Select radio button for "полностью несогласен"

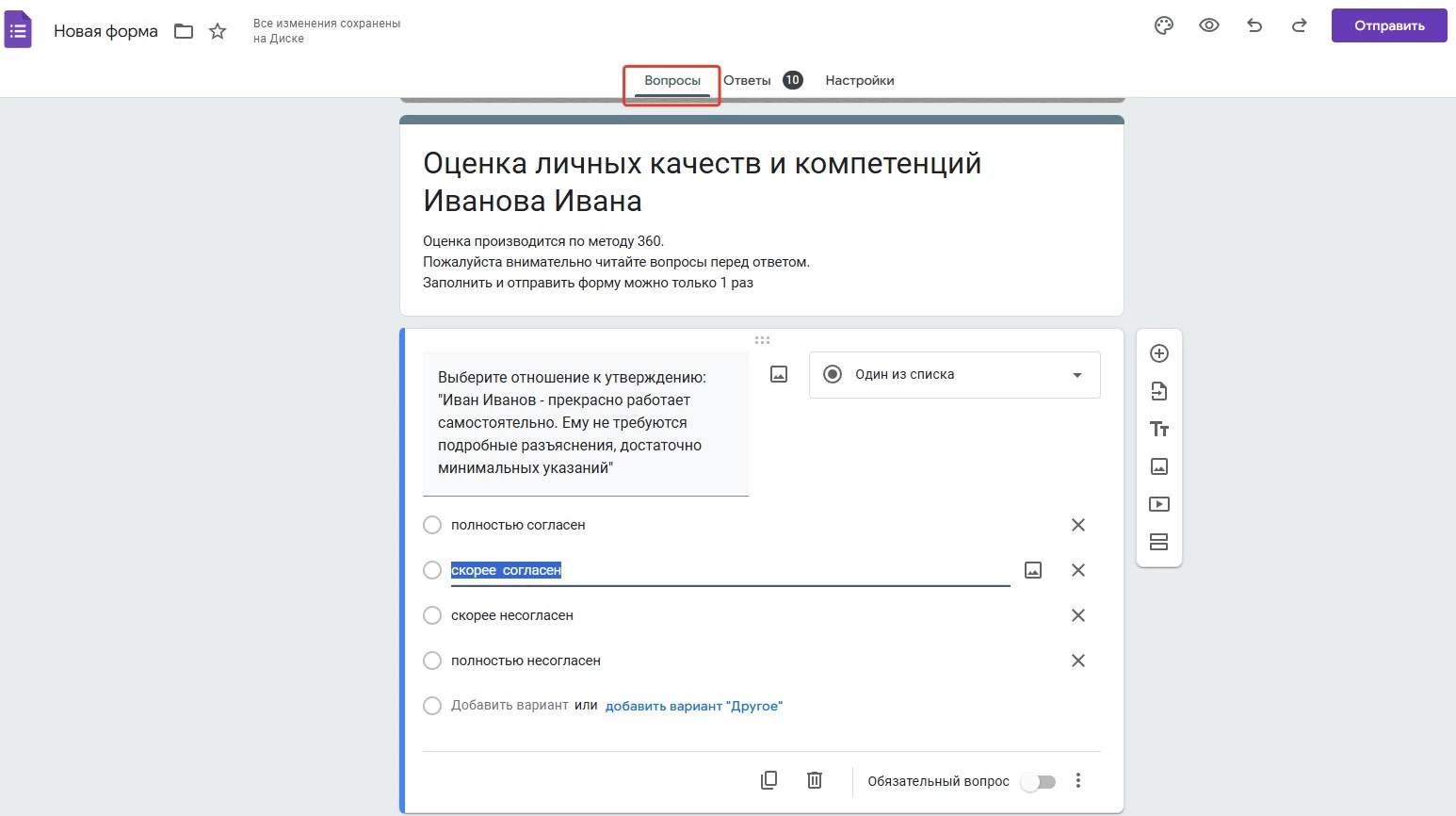pos(432,661)
